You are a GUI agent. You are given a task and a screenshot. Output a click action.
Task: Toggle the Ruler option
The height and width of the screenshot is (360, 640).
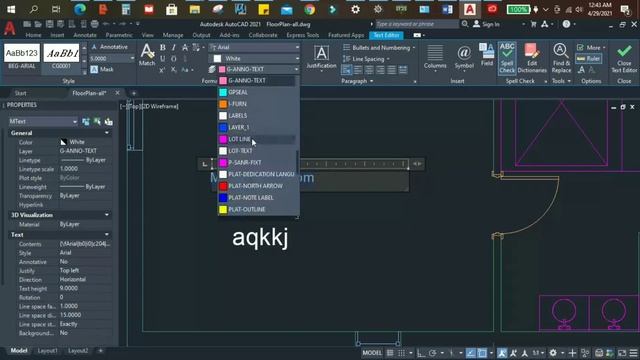[589, 59]
